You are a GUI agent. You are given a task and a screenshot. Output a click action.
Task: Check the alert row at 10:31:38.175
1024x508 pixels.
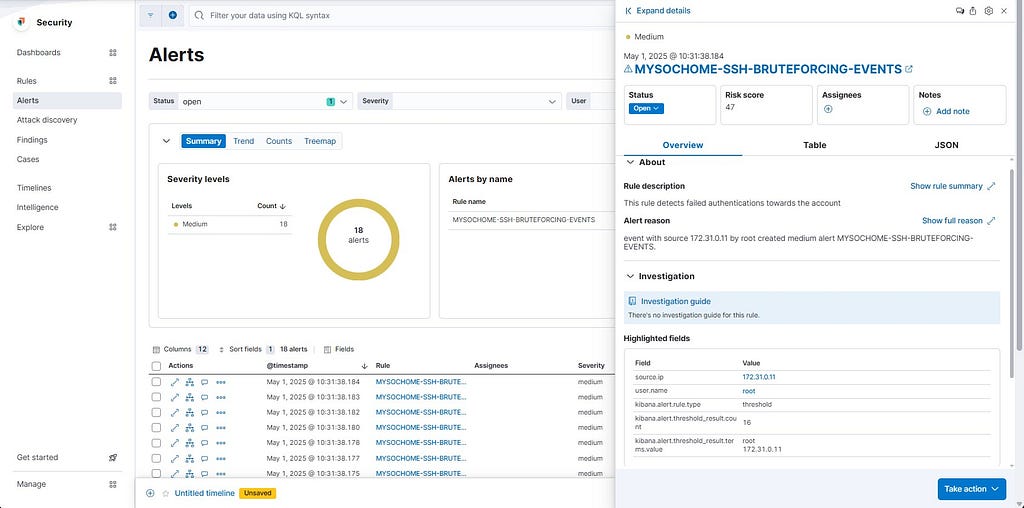pyautogui.click(x=156, y=473)
